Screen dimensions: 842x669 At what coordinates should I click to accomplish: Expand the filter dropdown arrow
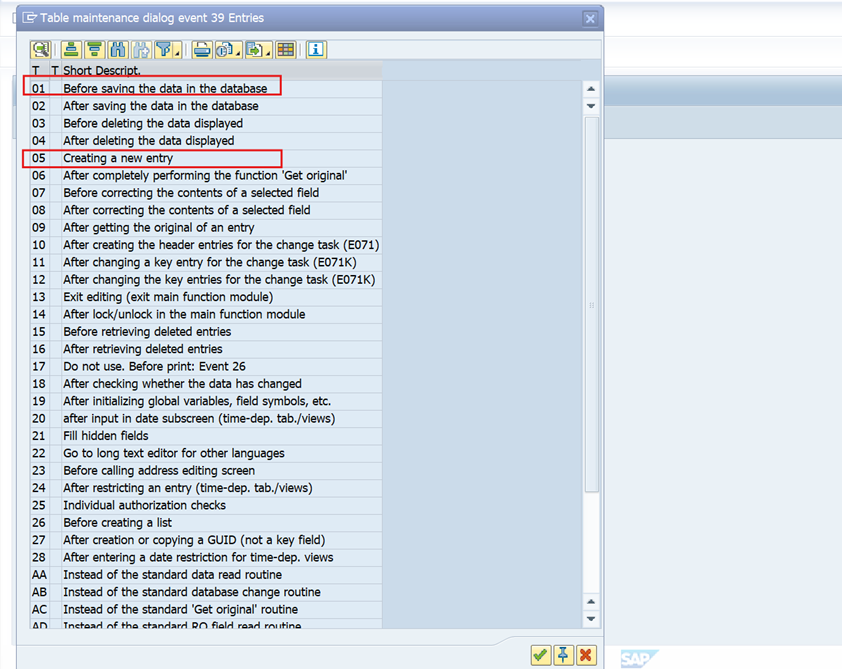pos(177,50)
